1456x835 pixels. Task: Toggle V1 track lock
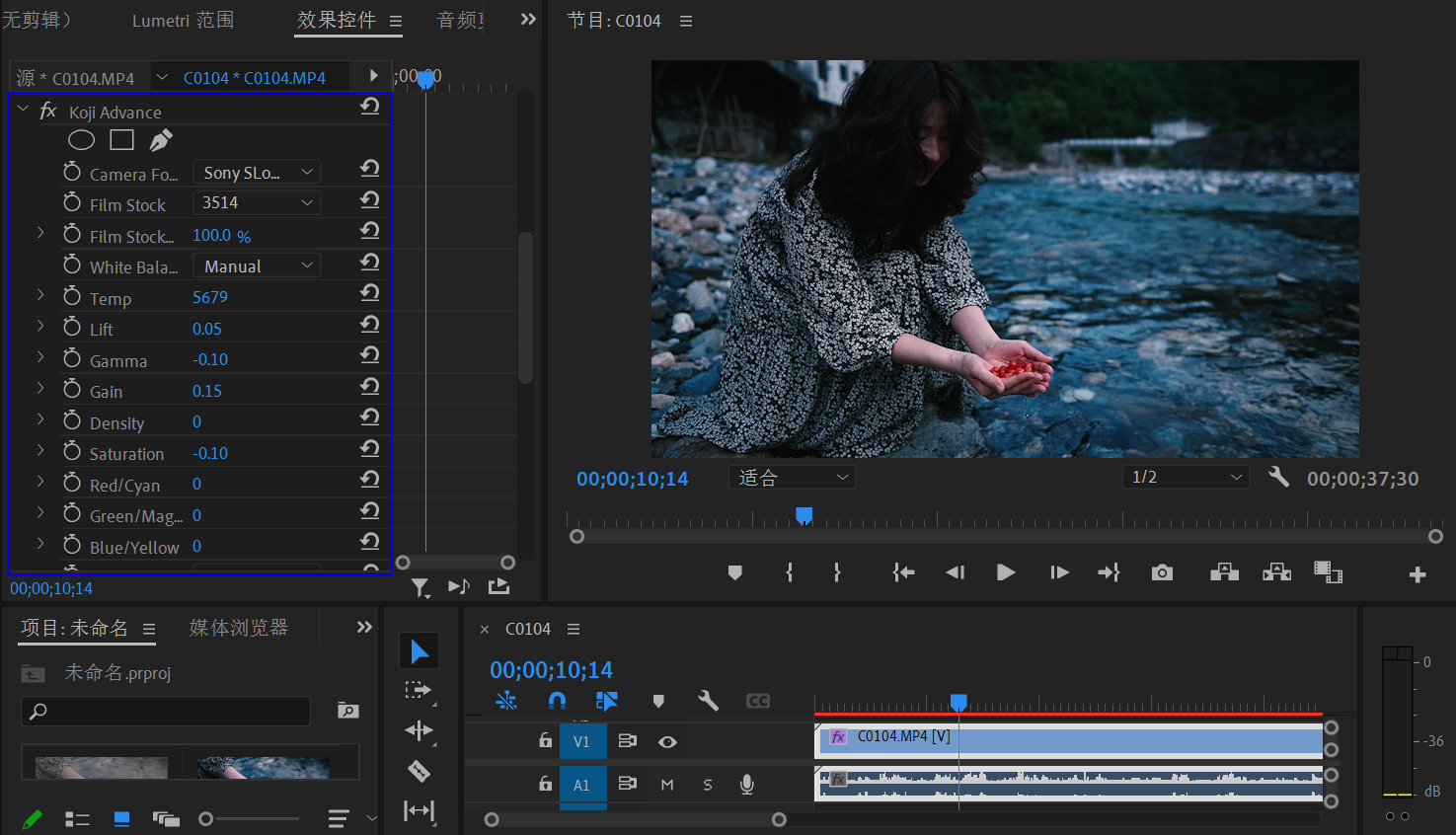[x=545, y=740]
